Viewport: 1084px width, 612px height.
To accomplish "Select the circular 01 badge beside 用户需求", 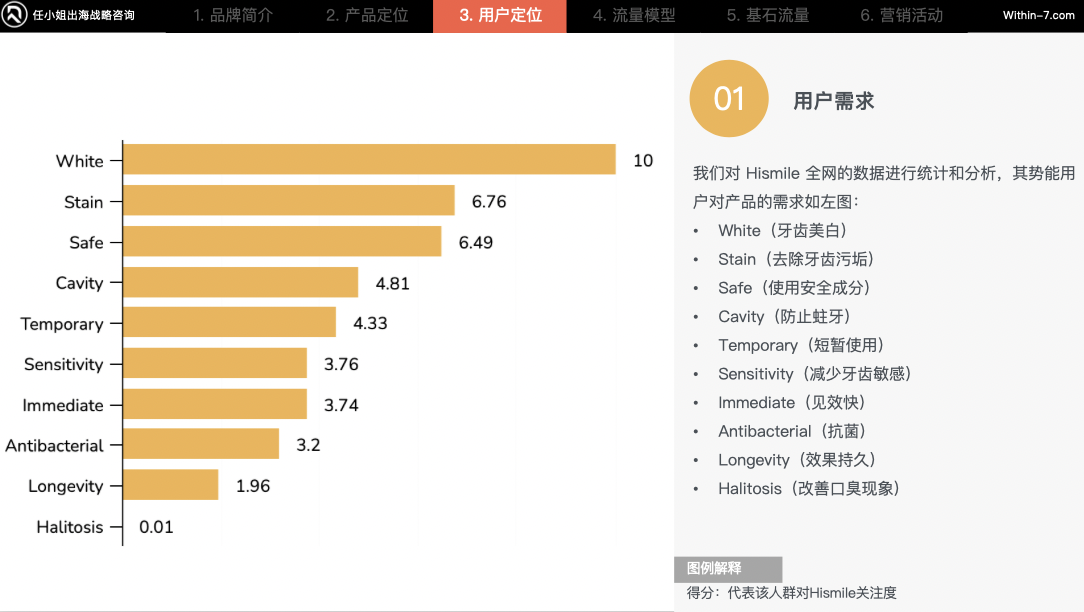I will [x=729, y=98].
